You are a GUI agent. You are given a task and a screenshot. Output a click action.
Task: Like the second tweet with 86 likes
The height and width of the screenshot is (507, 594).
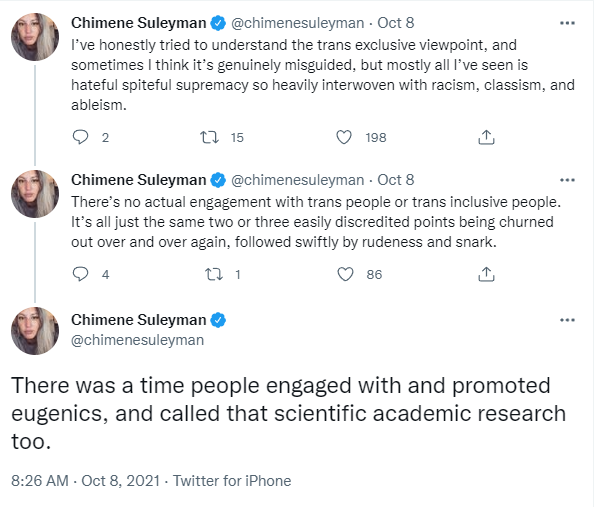[x=345, y=274]
